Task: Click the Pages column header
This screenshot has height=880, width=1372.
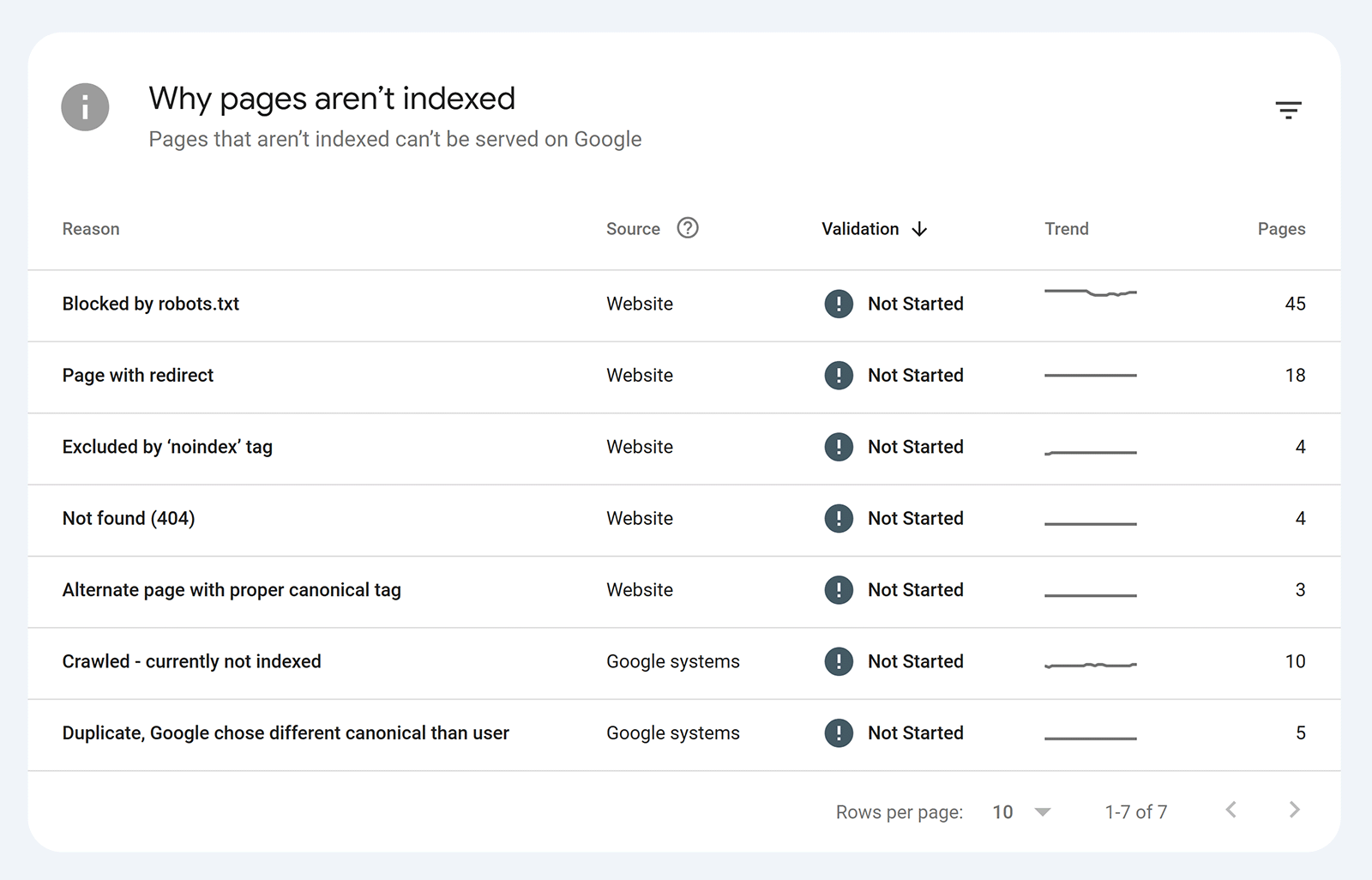Action: point(1281,228)
